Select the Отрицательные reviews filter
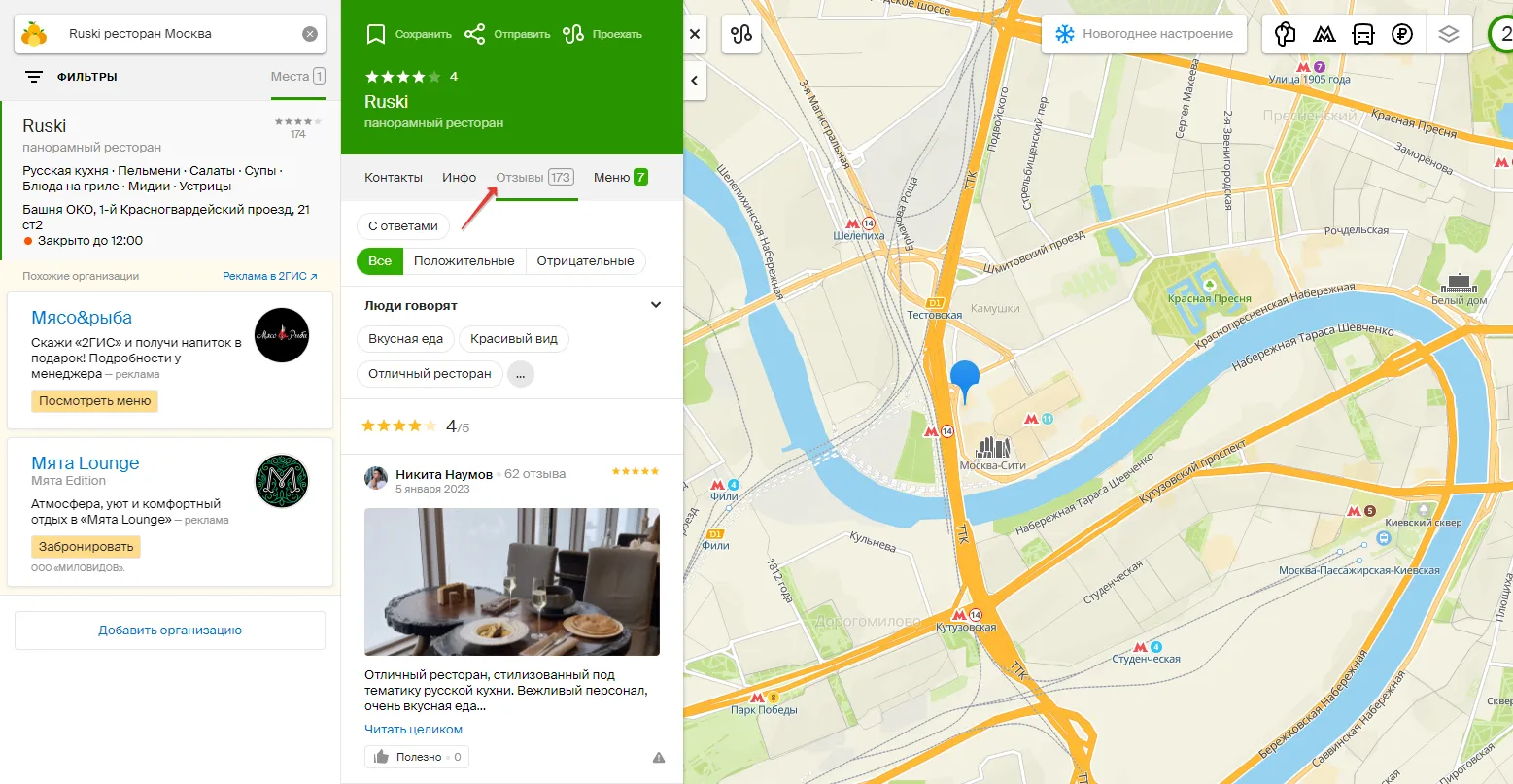 point(585,260)
